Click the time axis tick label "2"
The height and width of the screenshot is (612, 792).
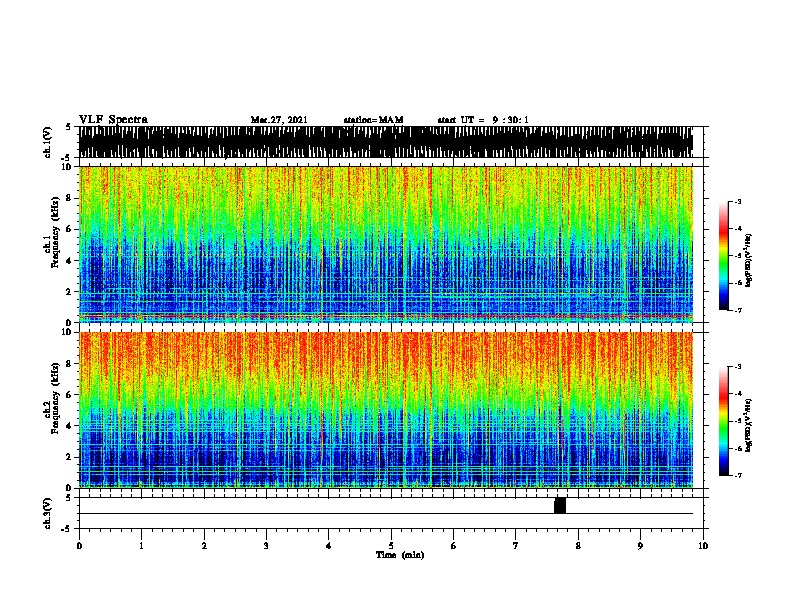pyautogui.click(x=204, y=546)
